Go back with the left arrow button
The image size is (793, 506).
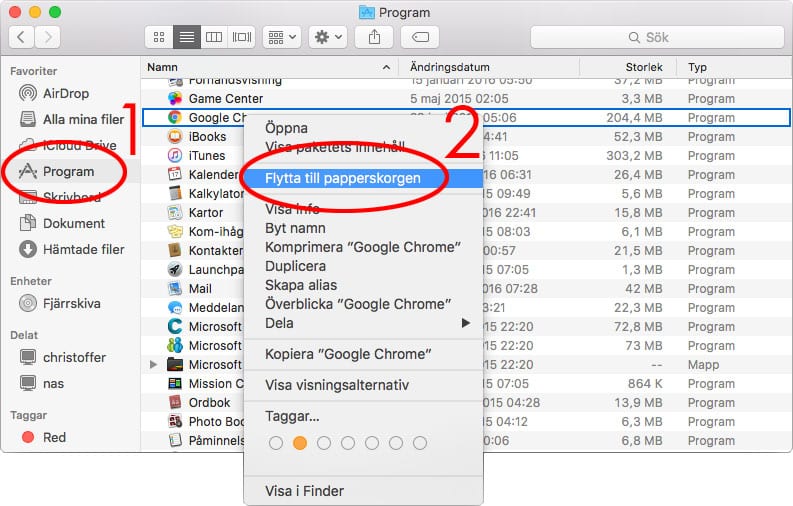click(x=21, y=37)
